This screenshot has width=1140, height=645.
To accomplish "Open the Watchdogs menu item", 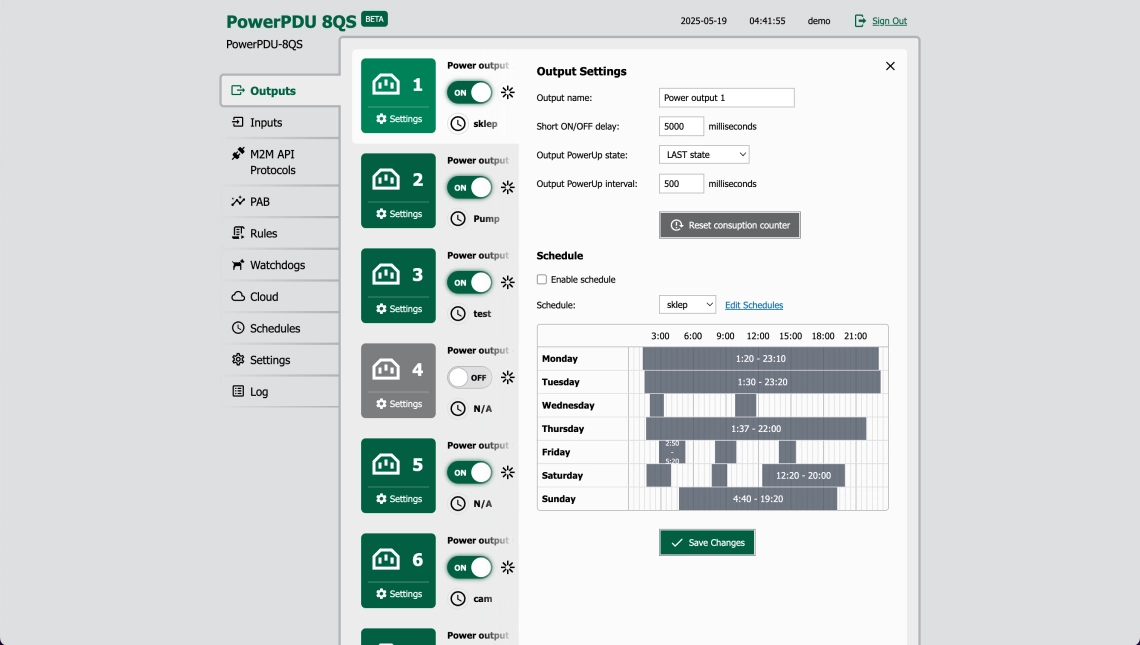I will pos(277,265).
